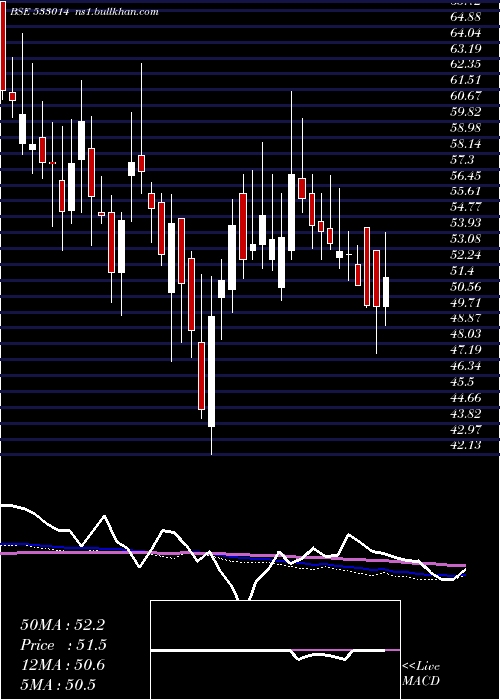Select the 42.97 price axis label
Screen dimensions: 500x700
pos(466,429)
